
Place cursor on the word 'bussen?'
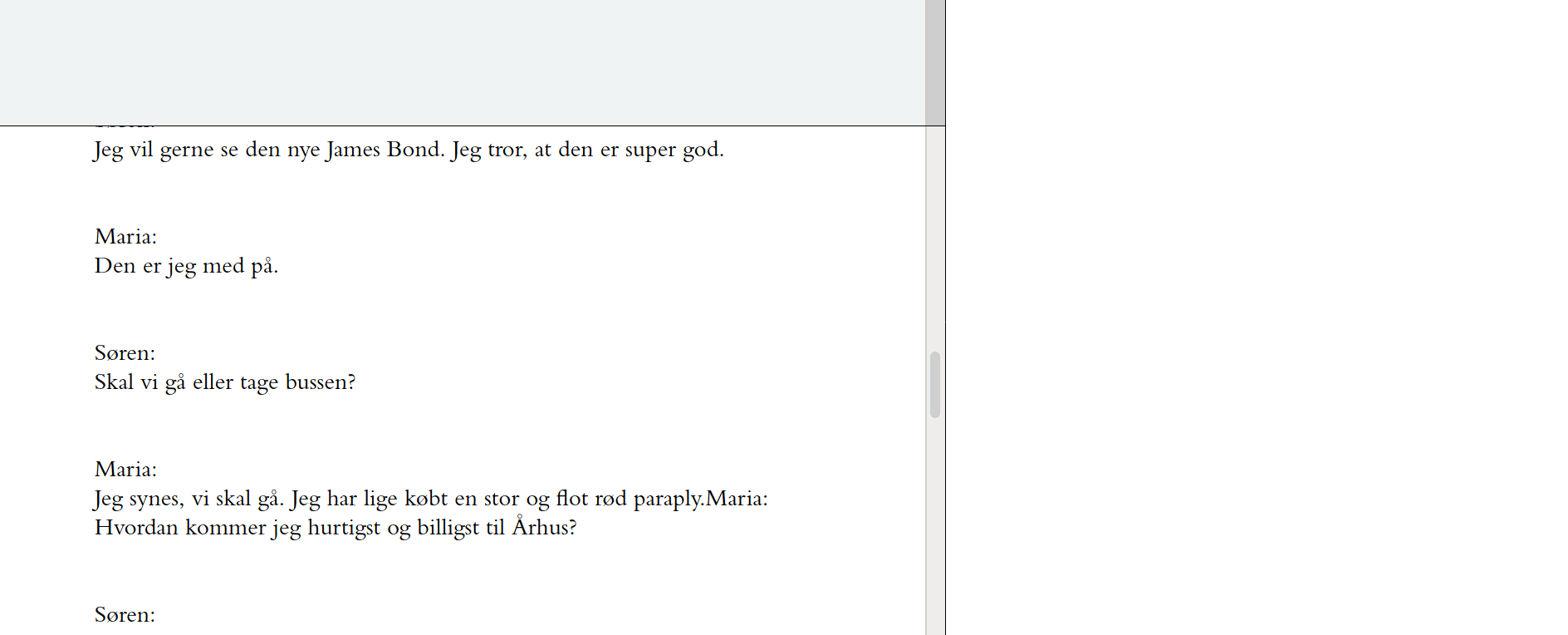[x=321, y=382]
